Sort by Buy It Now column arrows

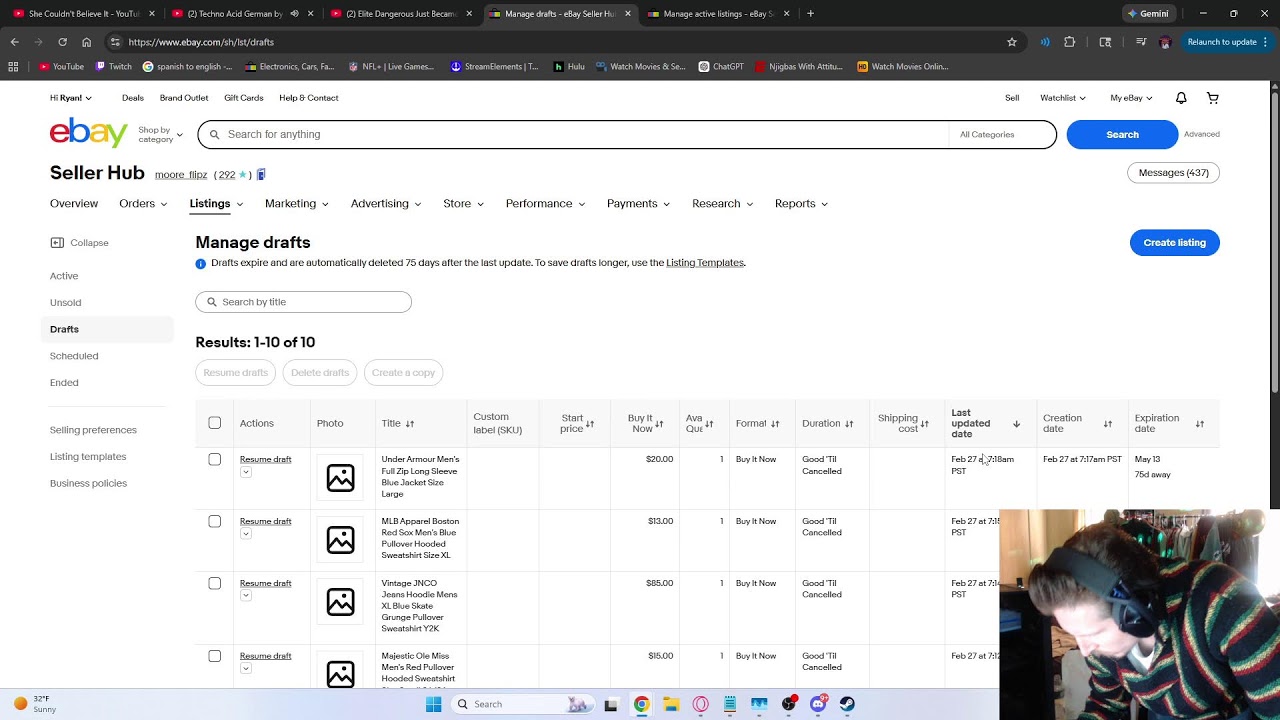tap(659, 424)
